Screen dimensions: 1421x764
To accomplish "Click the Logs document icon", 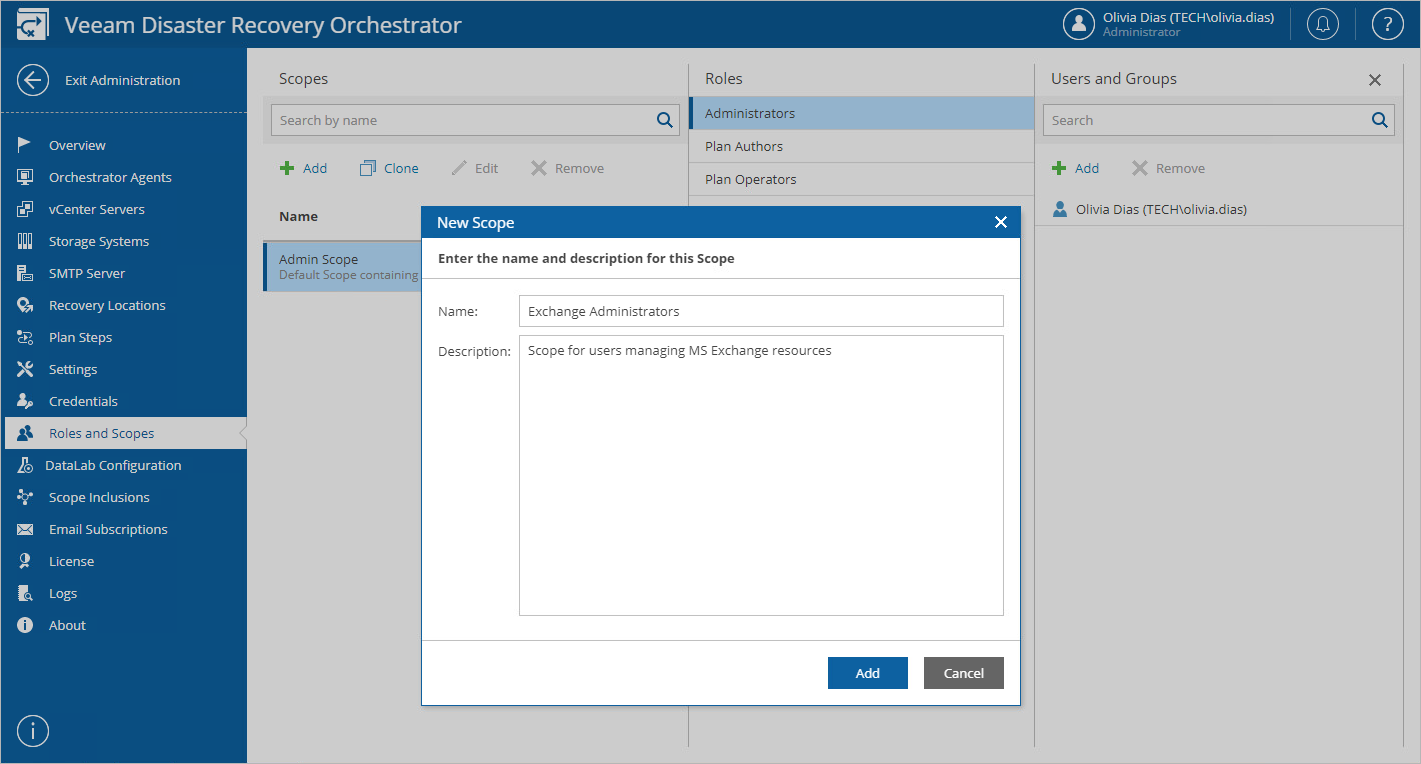I will click(x=25, y=593).
